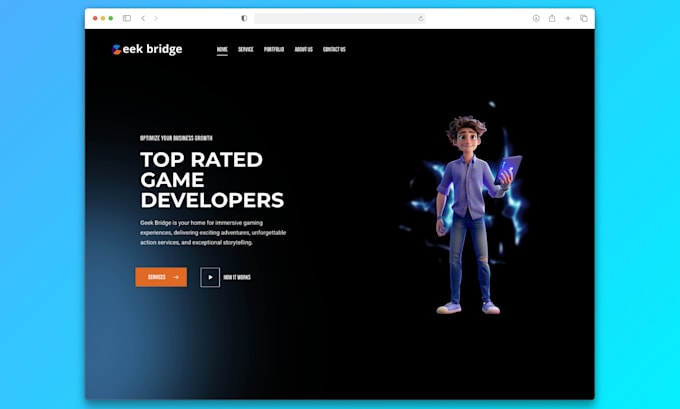680x409 pixels.
Task: Close window with red button
Action: click(x=95, y=18)
